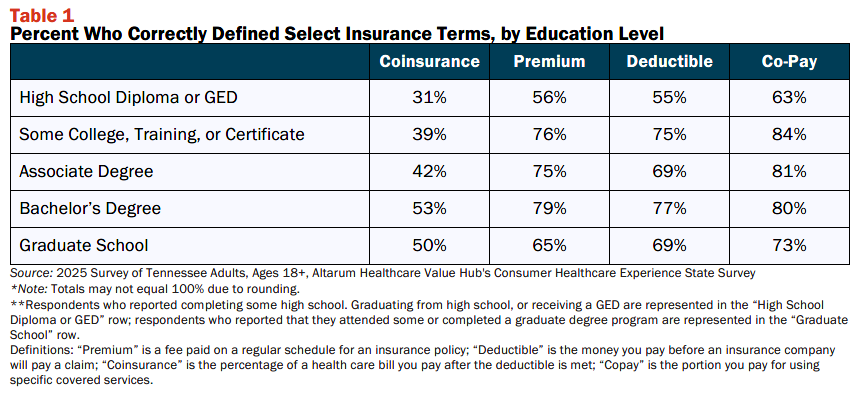Click the 55% Deductible cell
This screenshot has width=860, height=396.
coord(669,98)
